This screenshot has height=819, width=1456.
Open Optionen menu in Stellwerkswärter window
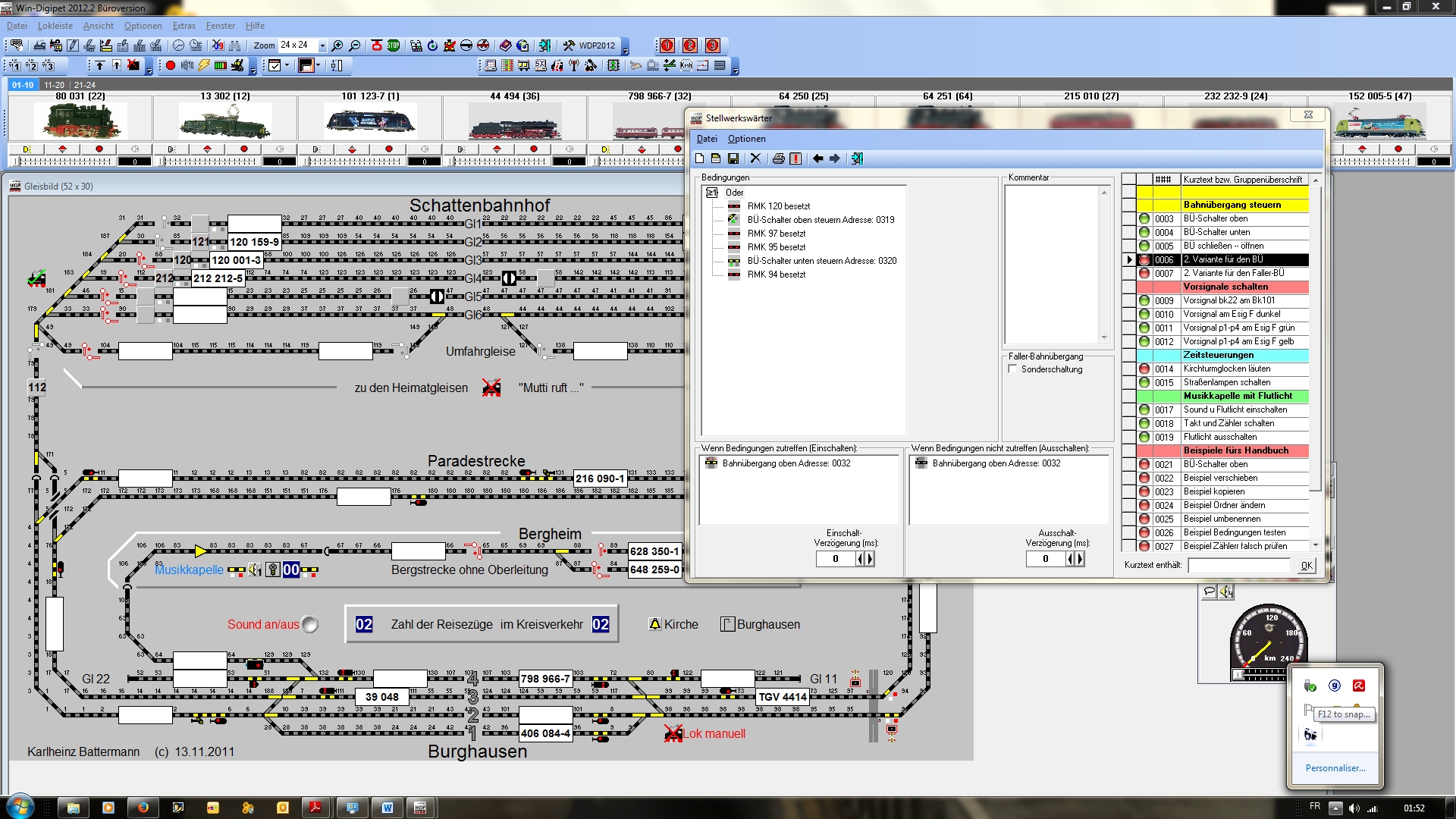(x=747, y=139)
